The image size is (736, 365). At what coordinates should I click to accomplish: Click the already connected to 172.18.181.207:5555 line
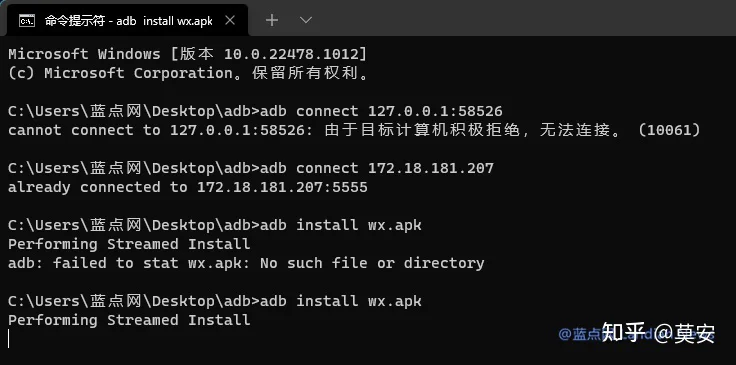188,187
